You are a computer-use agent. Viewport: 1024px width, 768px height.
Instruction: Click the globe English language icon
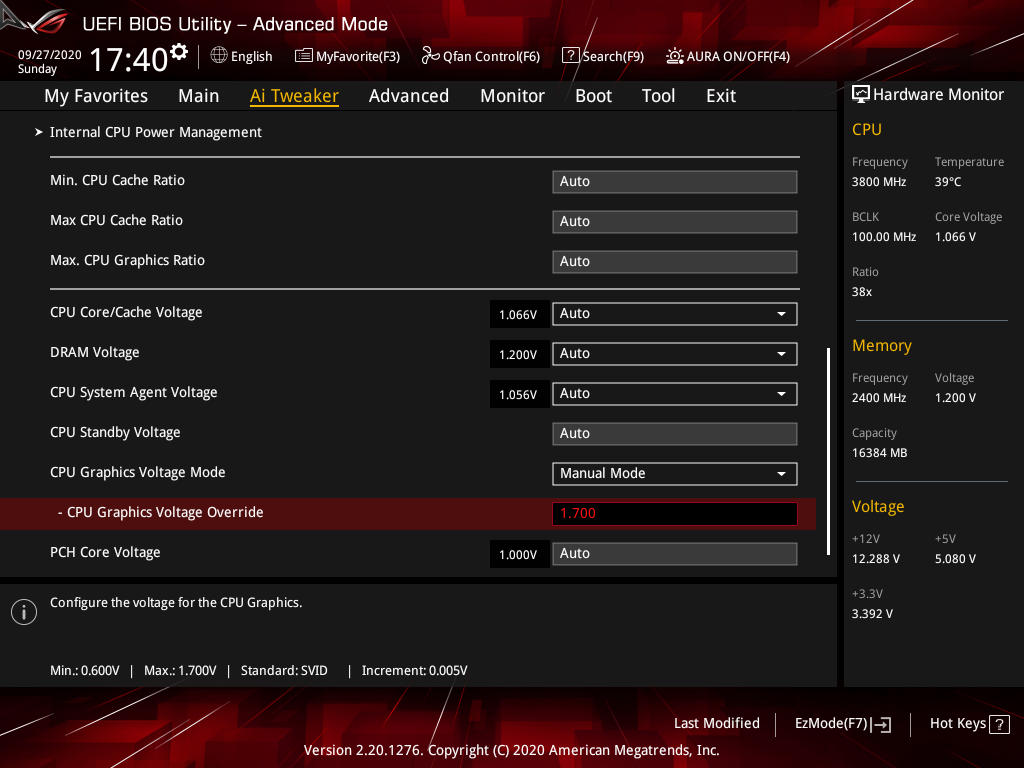click(x=219, y=56)
